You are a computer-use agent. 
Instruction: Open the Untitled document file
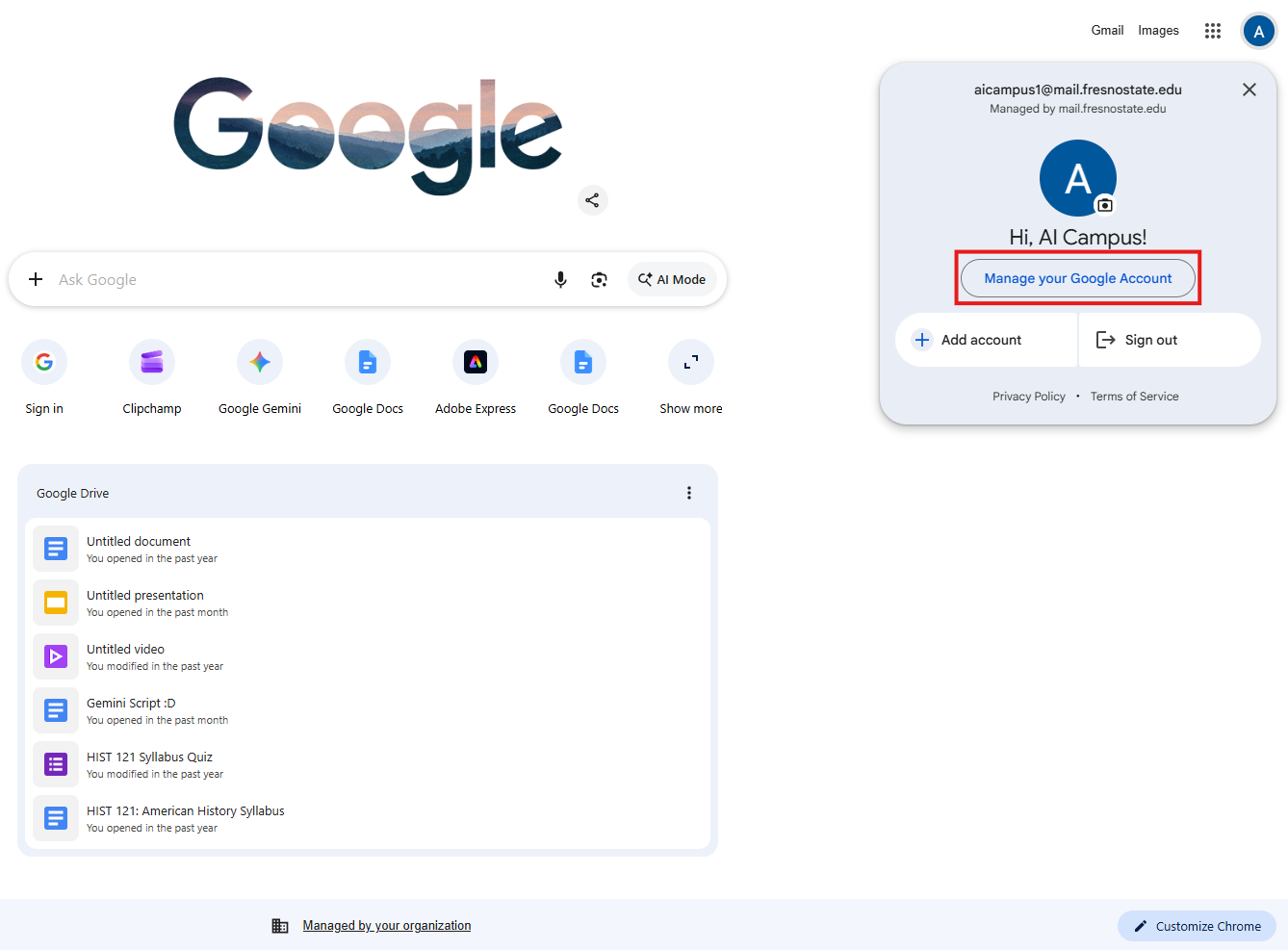click(x=368, y=549)
